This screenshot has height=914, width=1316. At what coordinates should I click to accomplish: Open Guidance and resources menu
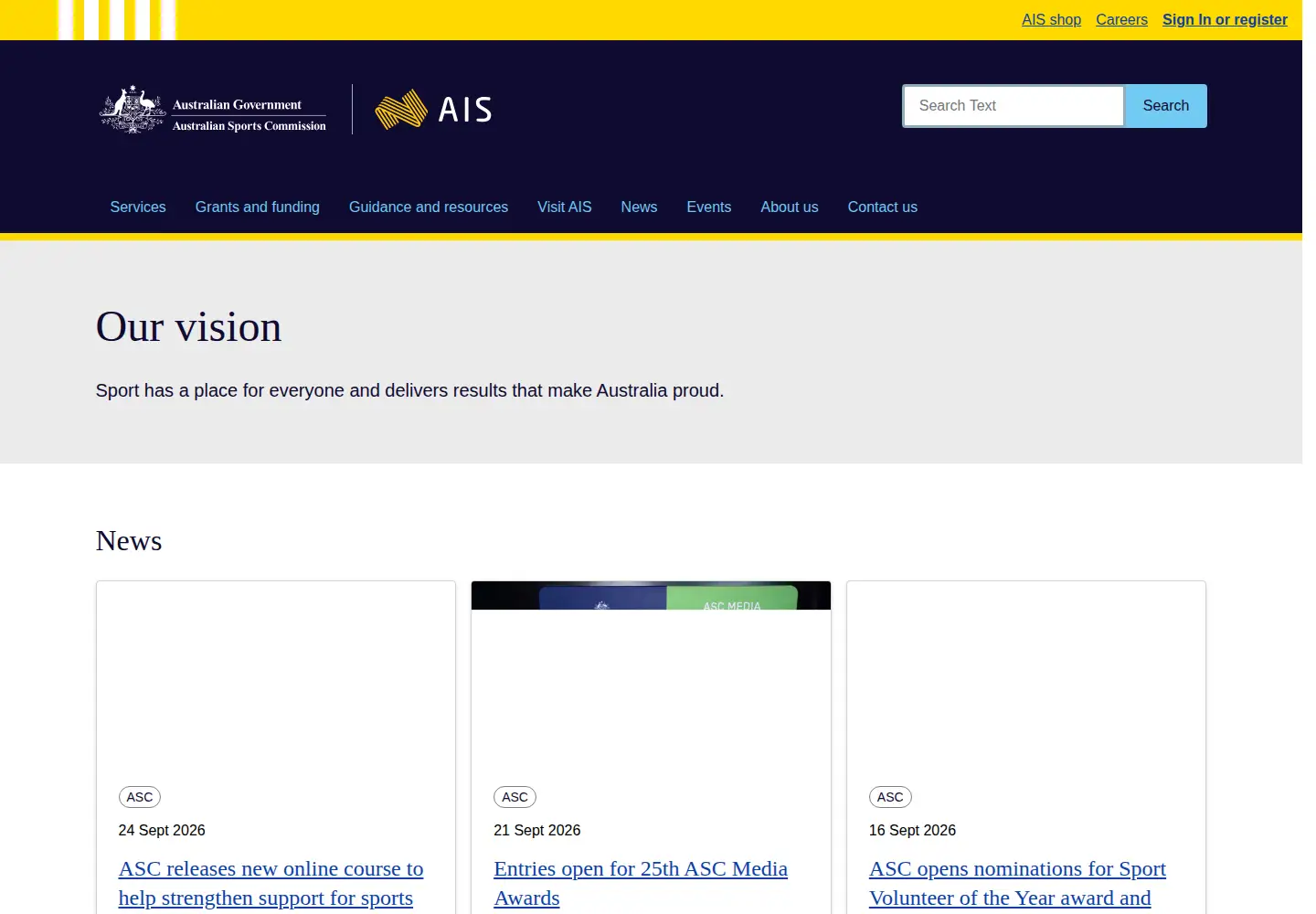pos(429,207)
